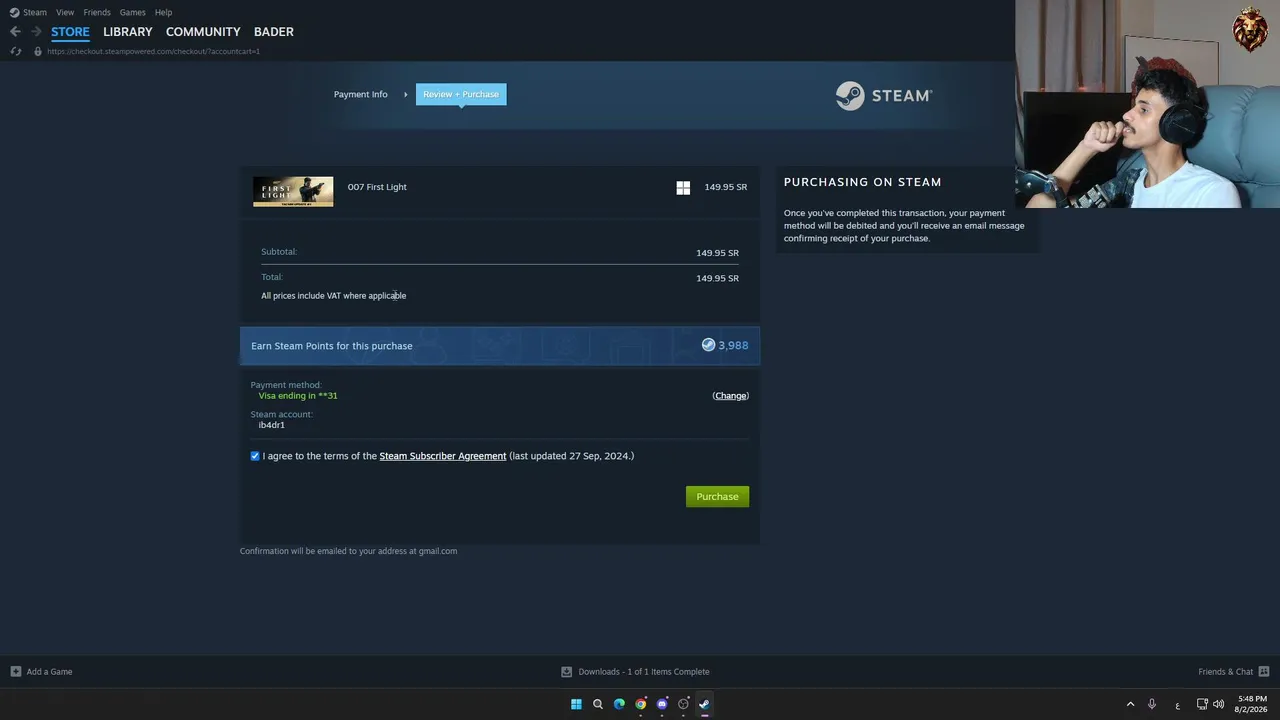Open the Friends & Chat icon
Screen dimensions: 1280x720
1264,672
